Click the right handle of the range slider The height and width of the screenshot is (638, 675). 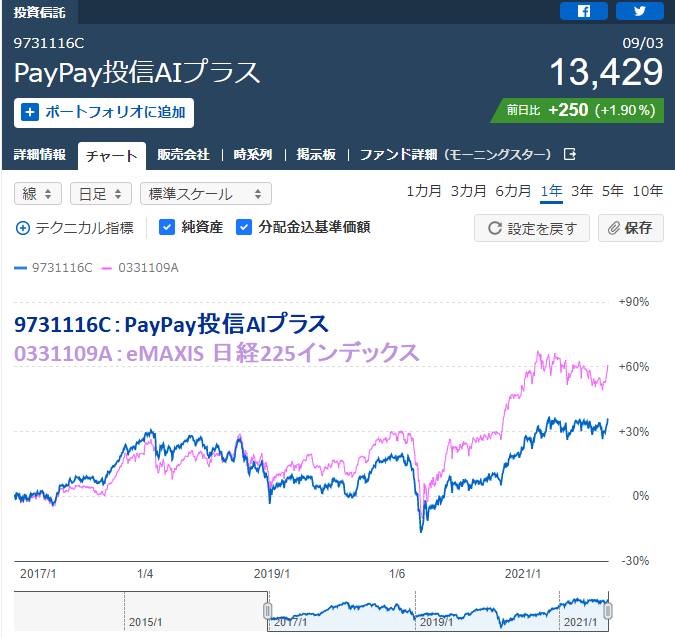pyautogui.click(x=608, y=610)
